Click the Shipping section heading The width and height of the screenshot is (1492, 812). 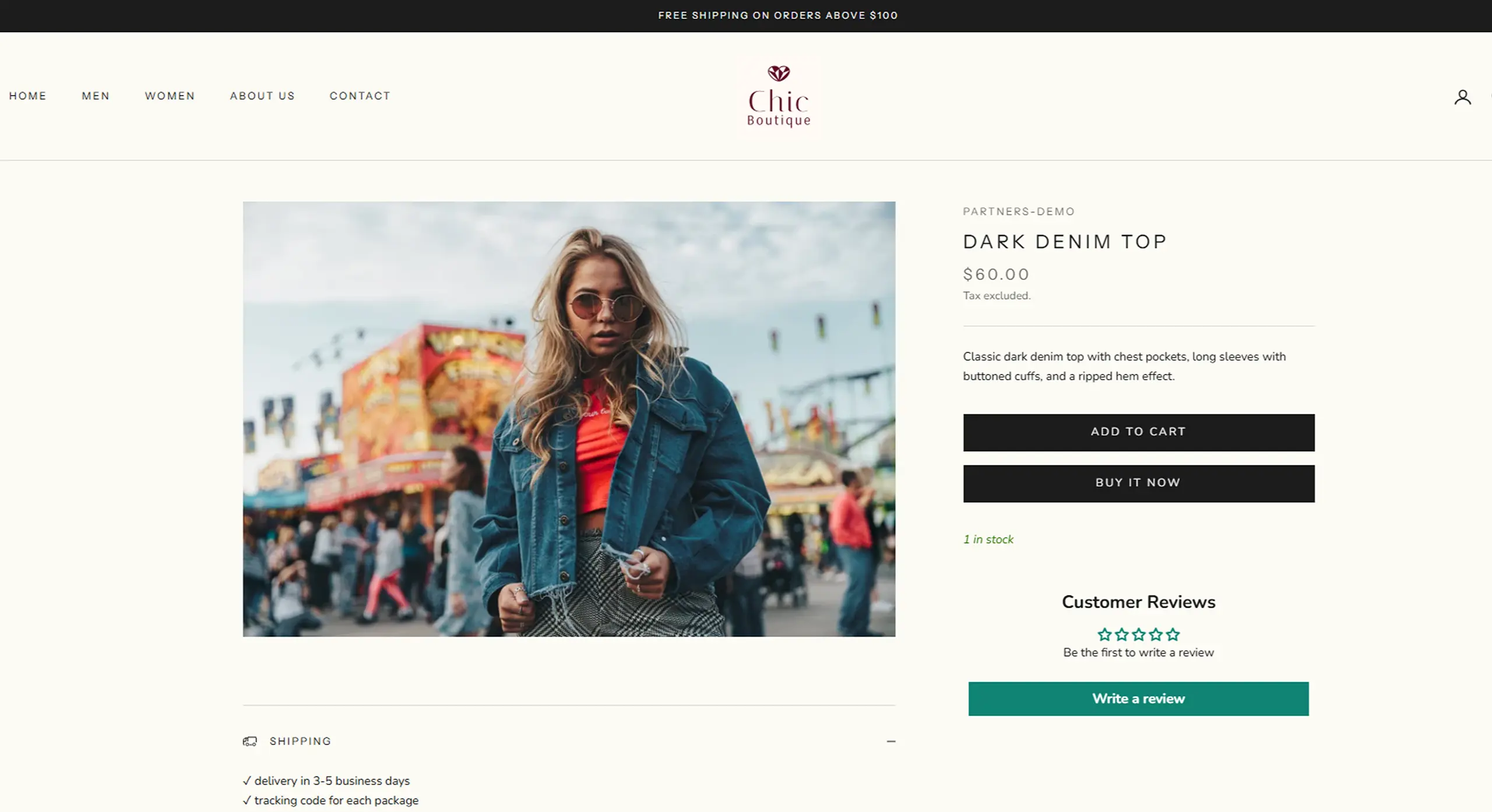coord(300,741)
